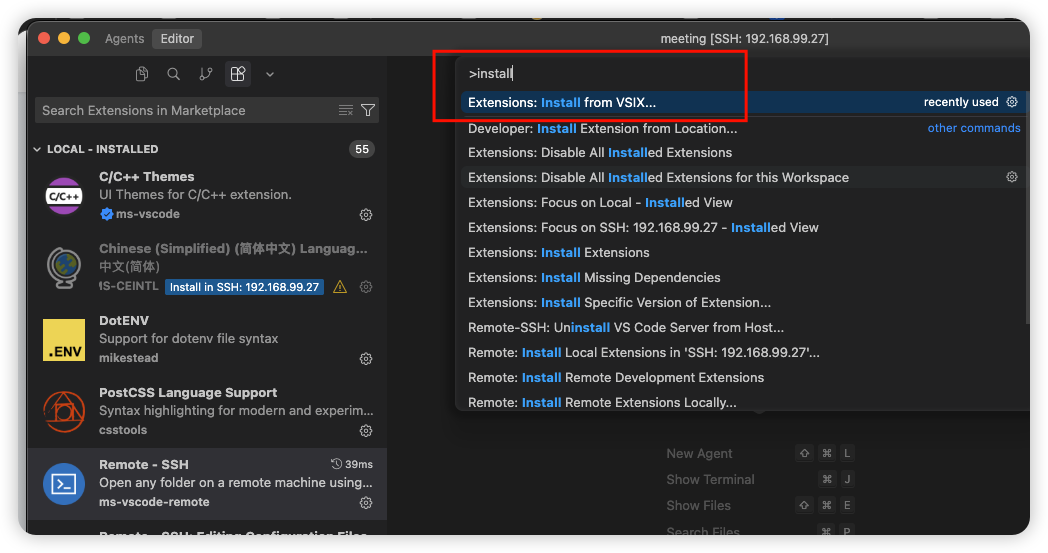Click warning icon on Chinese language extension
The width and height of the screenshot is (1048, 553).
[340, 287]
